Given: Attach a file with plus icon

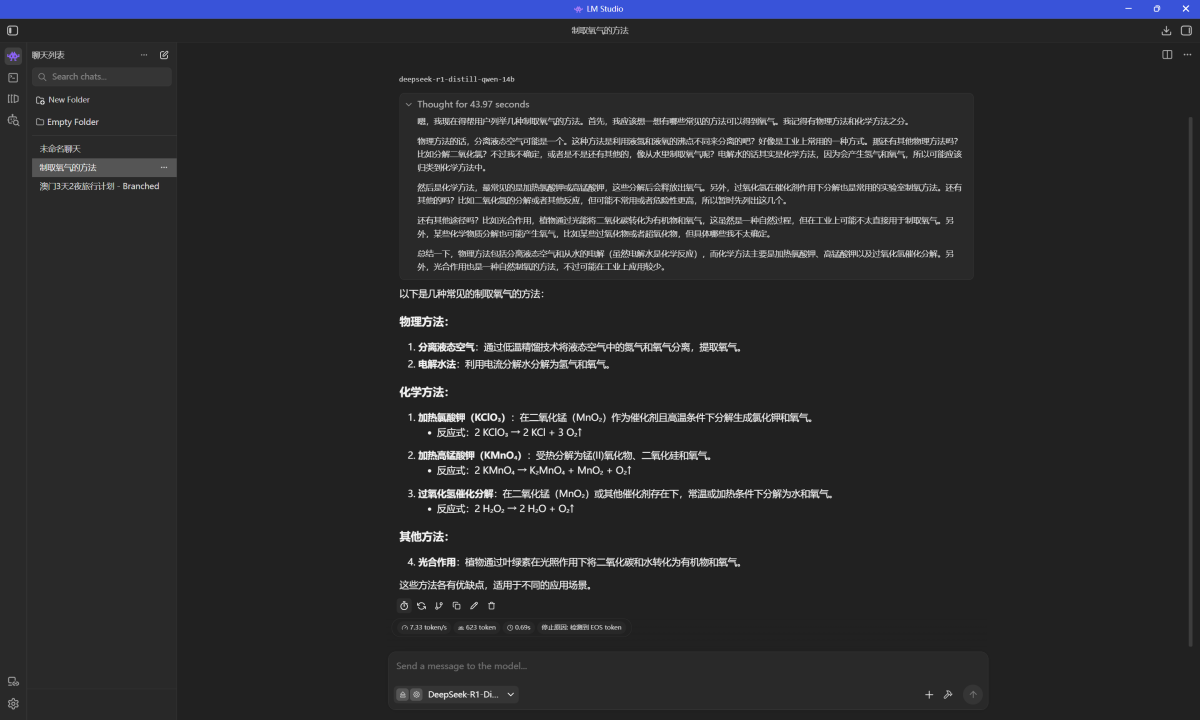Looking at the screenshot, I should (929, 694).
